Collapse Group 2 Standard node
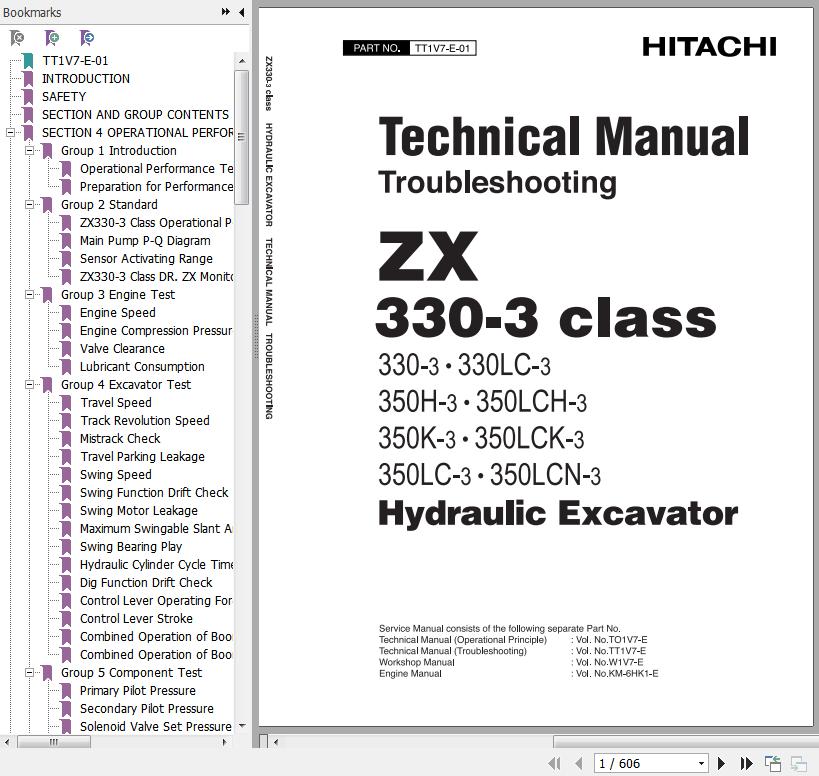Viewport: 819px width, 776px height. pos(30,205)
